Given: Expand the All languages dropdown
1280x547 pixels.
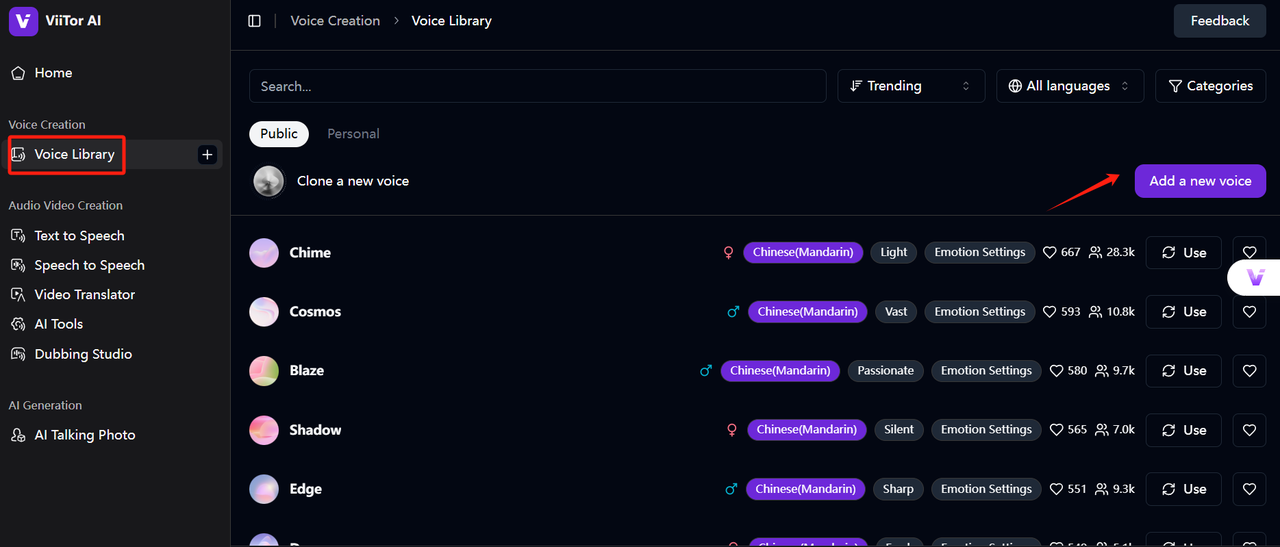Looking at the screenshot, I should [x=1069, y=86].
